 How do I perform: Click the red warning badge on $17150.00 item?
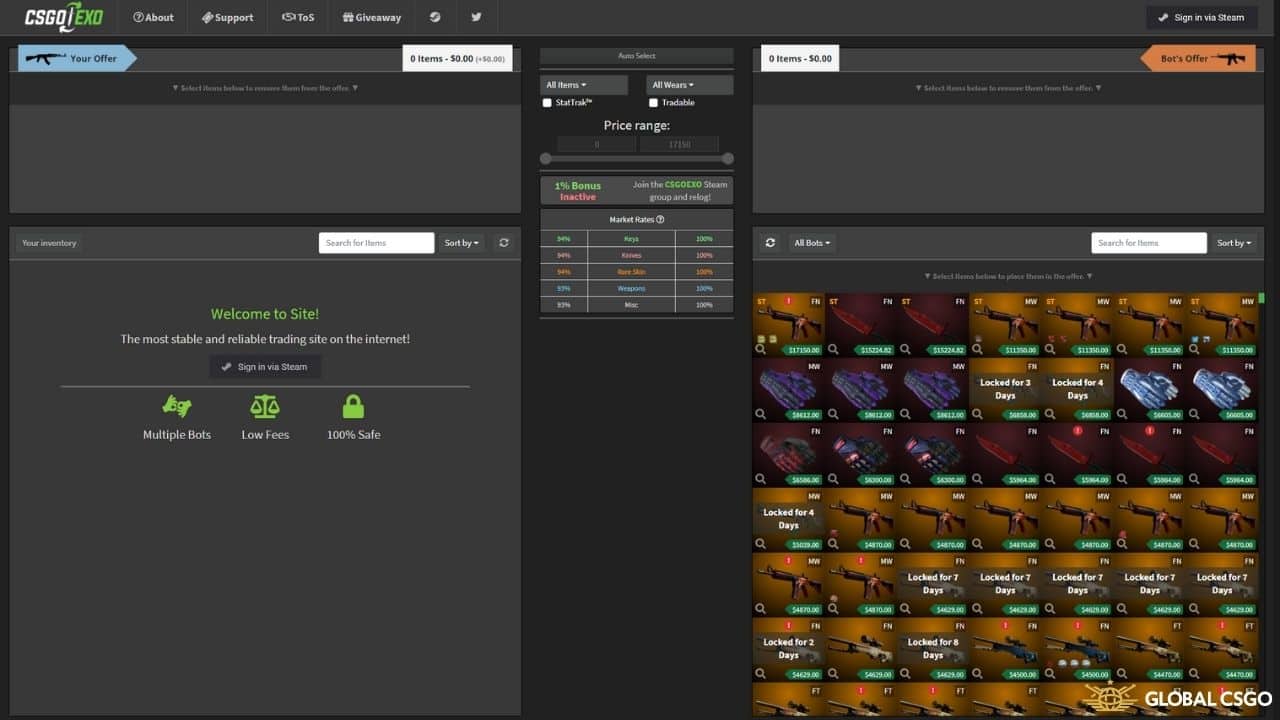[789, 301]
